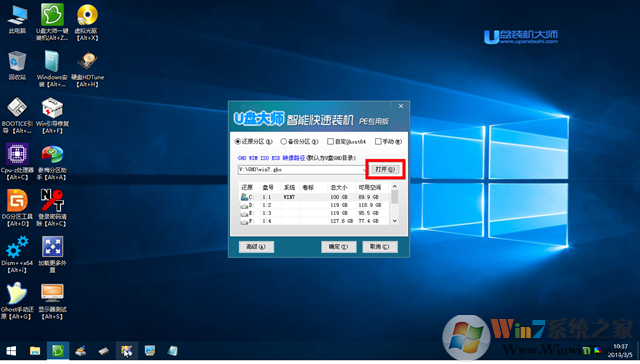640x364 pixels.
Task: Click the 可用空间 column header
Action: [372, 187]
